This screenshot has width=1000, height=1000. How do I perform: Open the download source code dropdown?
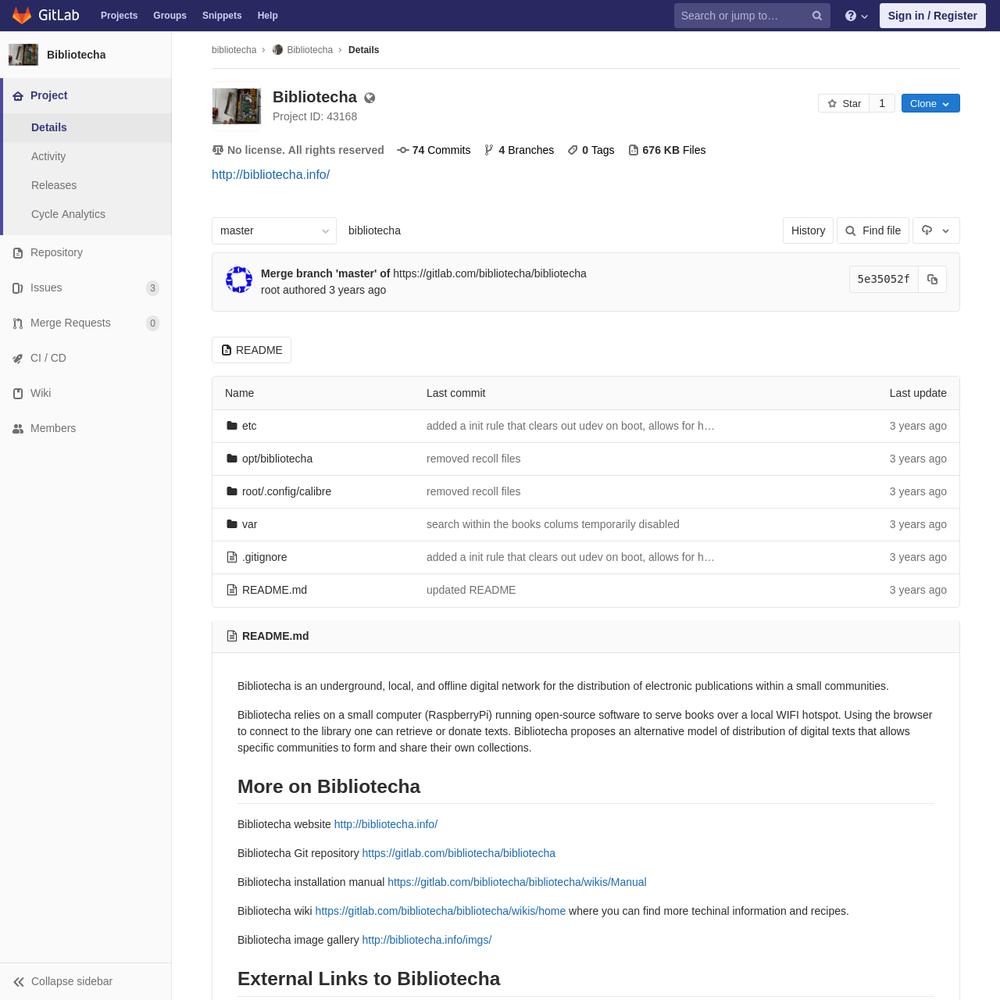point(936,231)
